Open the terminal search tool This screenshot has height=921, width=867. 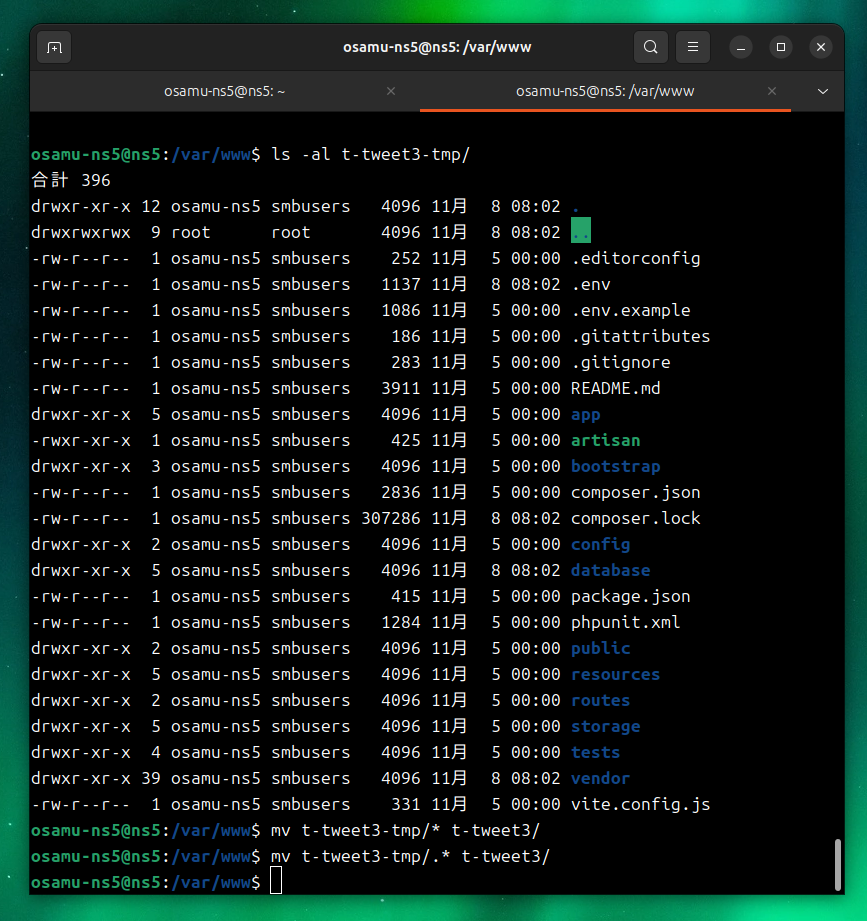tap(651, 47)
